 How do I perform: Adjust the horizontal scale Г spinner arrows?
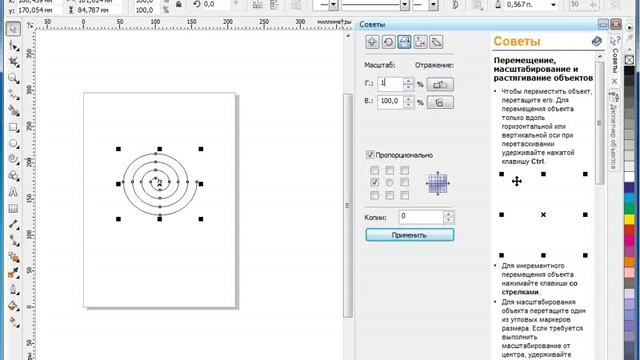pyautogui.click(x=409, y=84)
